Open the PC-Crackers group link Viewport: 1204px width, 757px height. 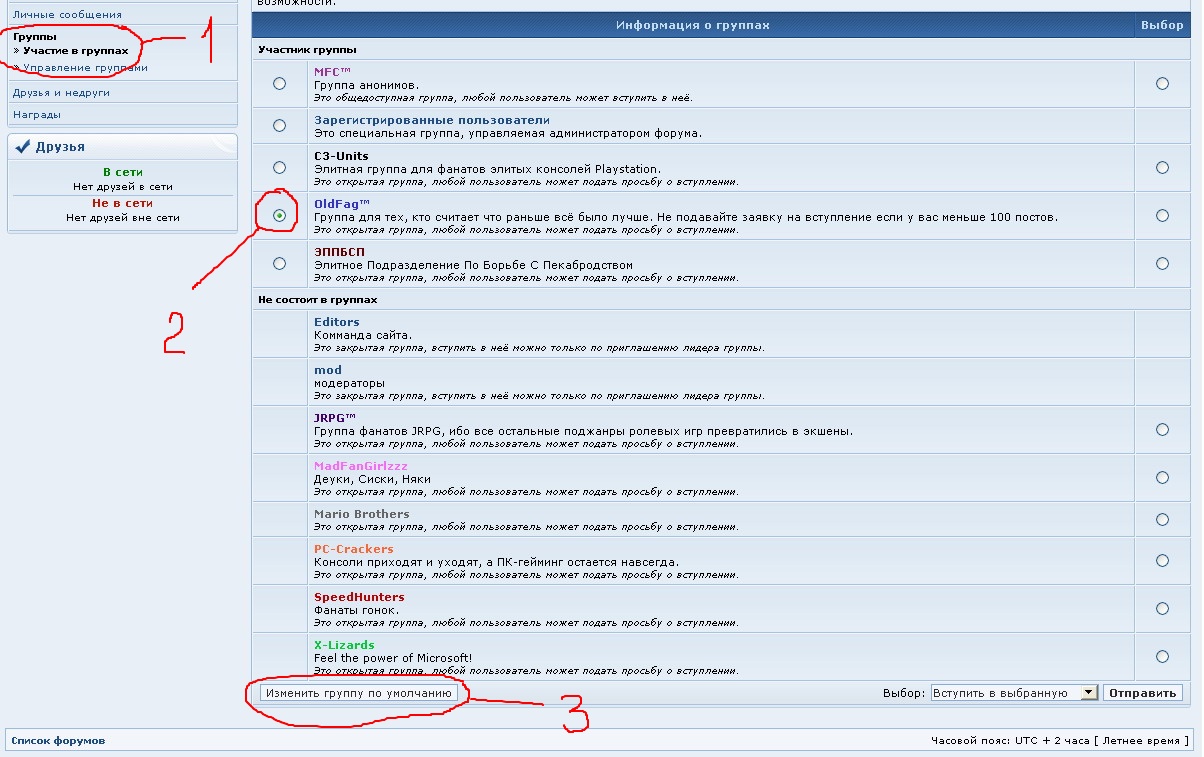point(353,549)
